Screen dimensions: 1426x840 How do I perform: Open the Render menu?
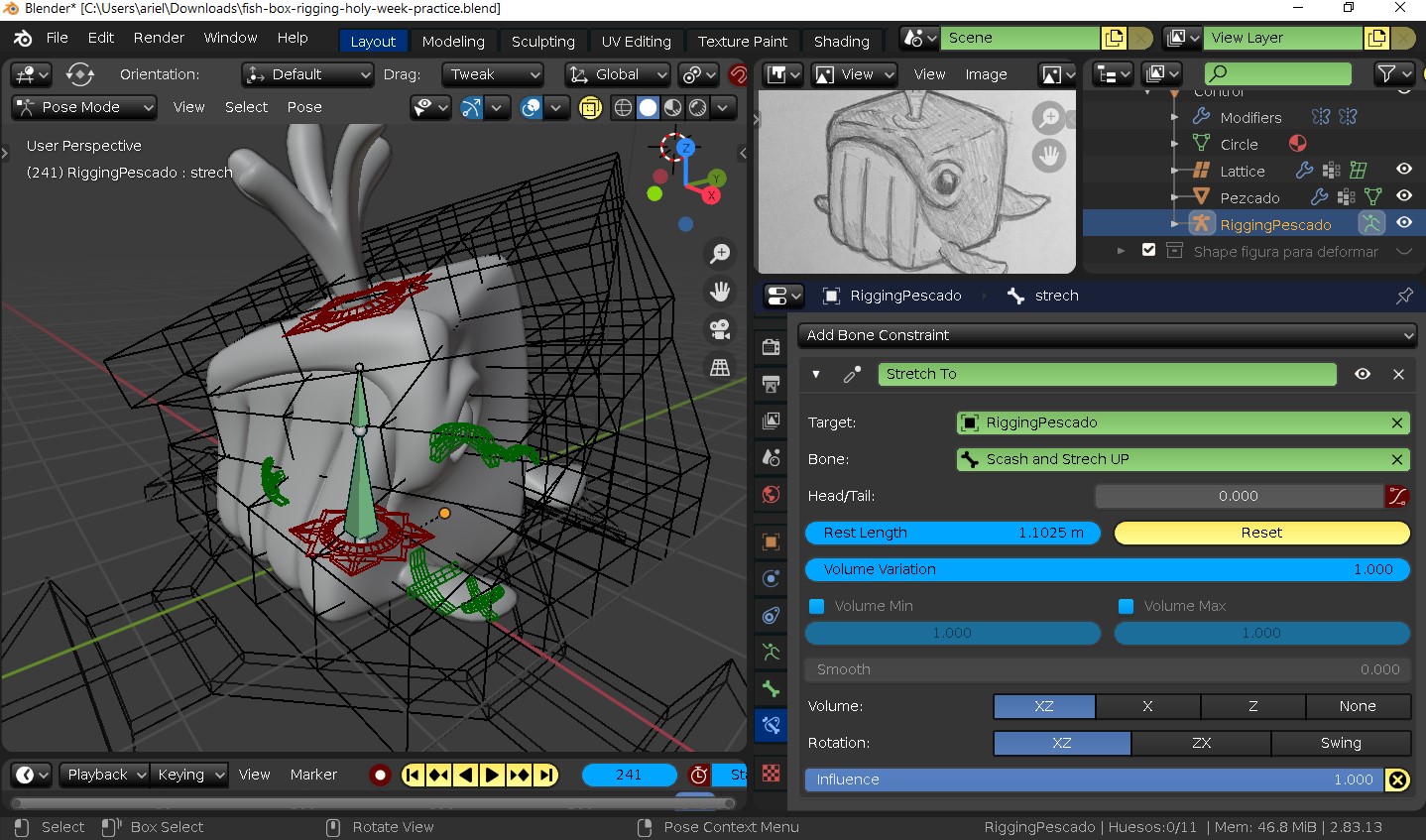coord(158,38)
